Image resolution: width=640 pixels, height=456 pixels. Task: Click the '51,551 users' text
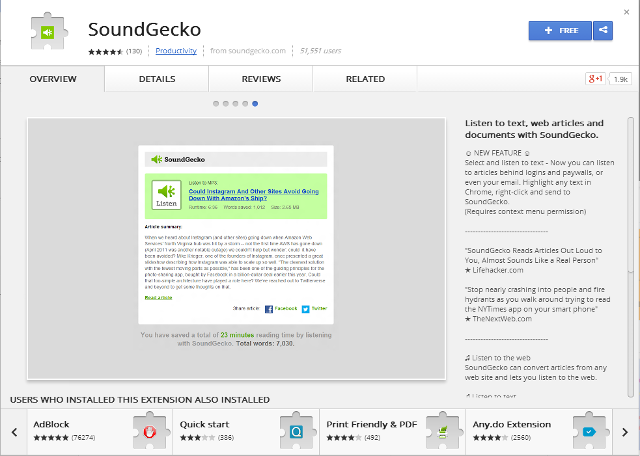click(x=320, y=51)
